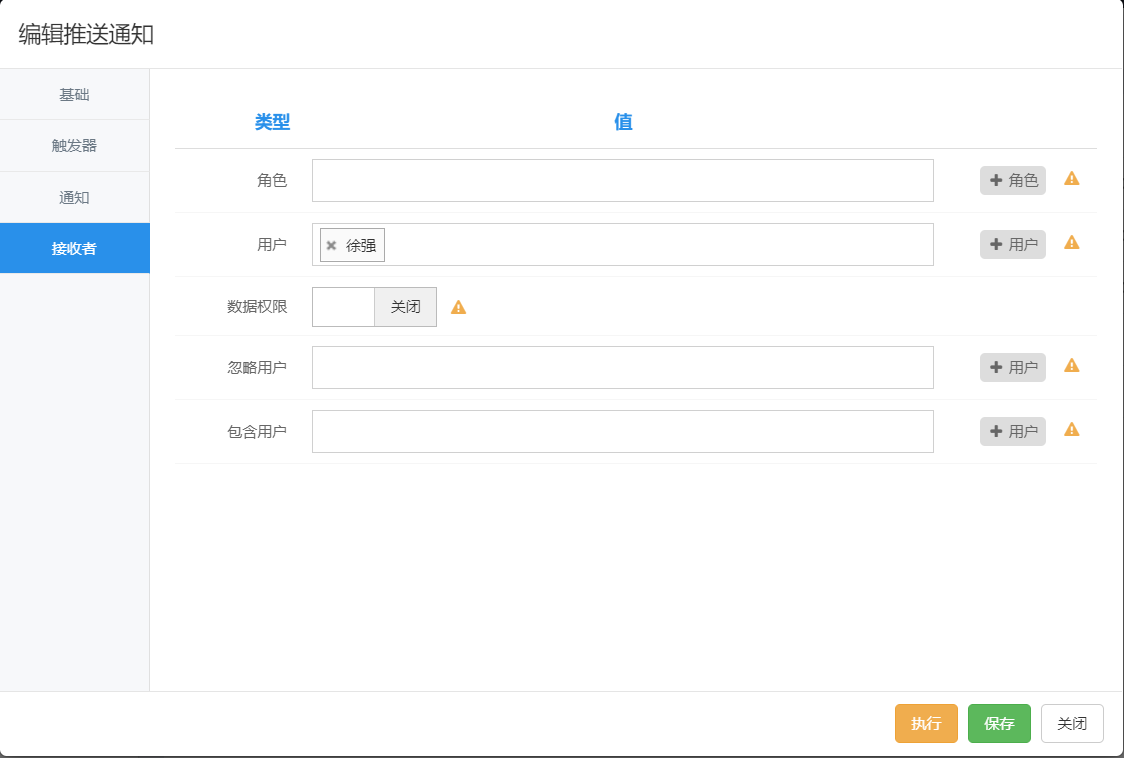Click warning icon in 忽略用户 row
This screenshot has width=1124, height=758.
click(1071, 366)
